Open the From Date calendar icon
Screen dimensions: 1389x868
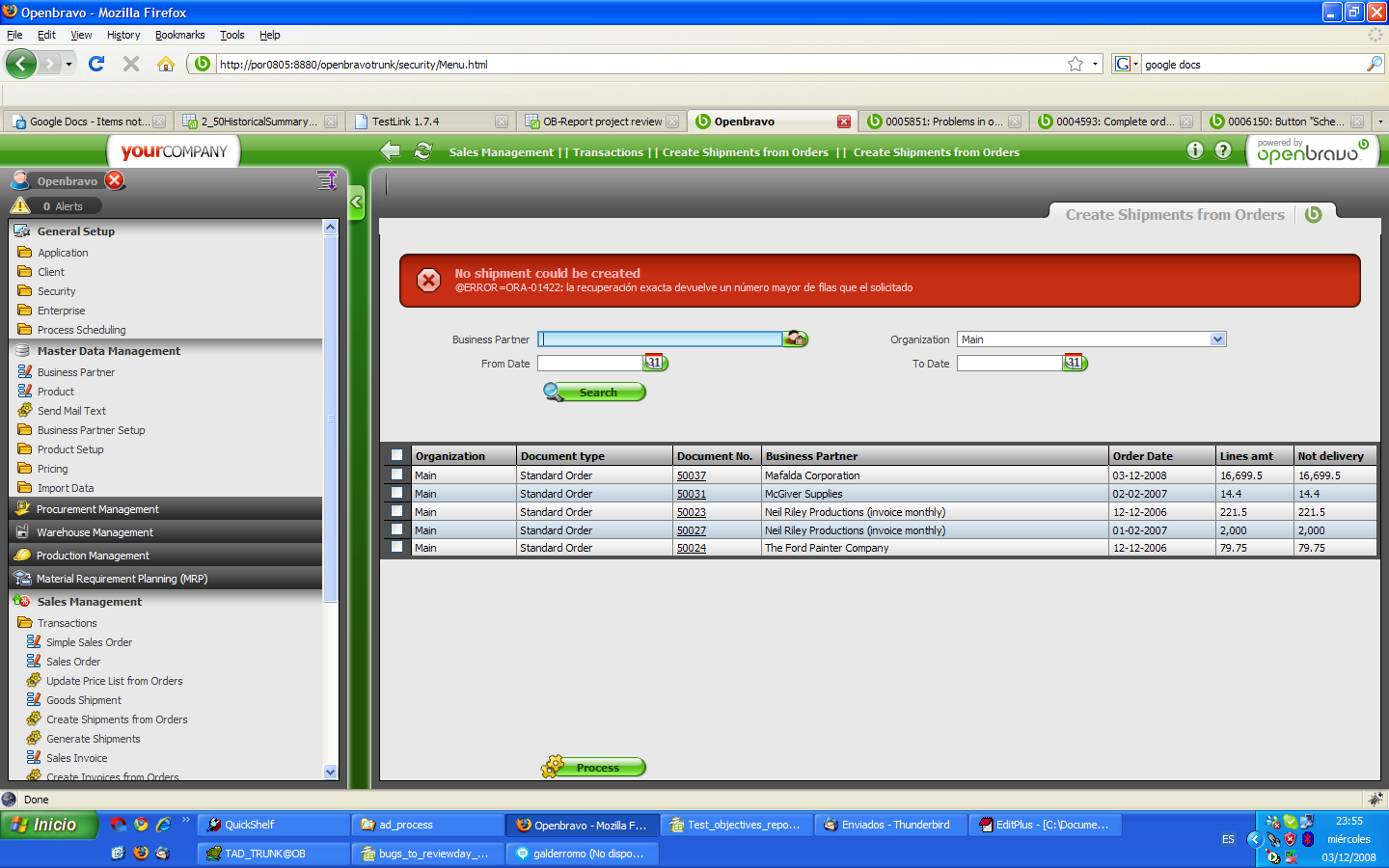pyautogui.click(x=656, y=363)
